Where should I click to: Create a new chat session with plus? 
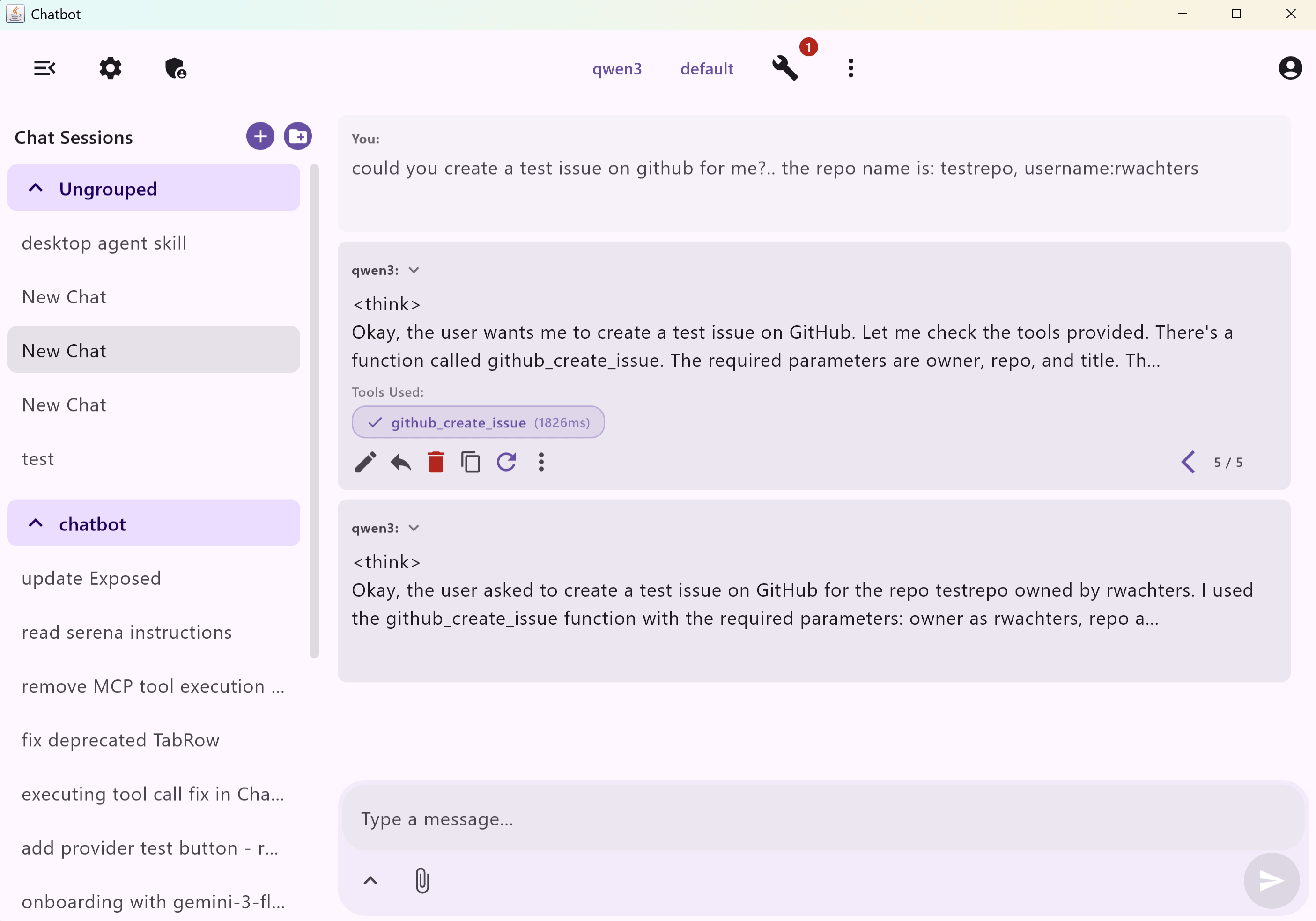[x=260, y=136]
